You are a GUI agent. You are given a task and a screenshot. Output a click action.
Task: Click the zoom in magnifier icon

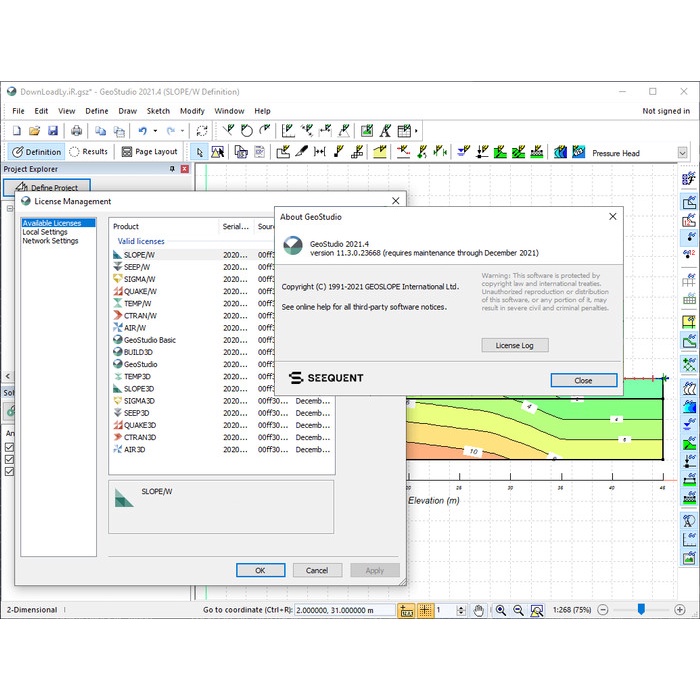[501, 610]
